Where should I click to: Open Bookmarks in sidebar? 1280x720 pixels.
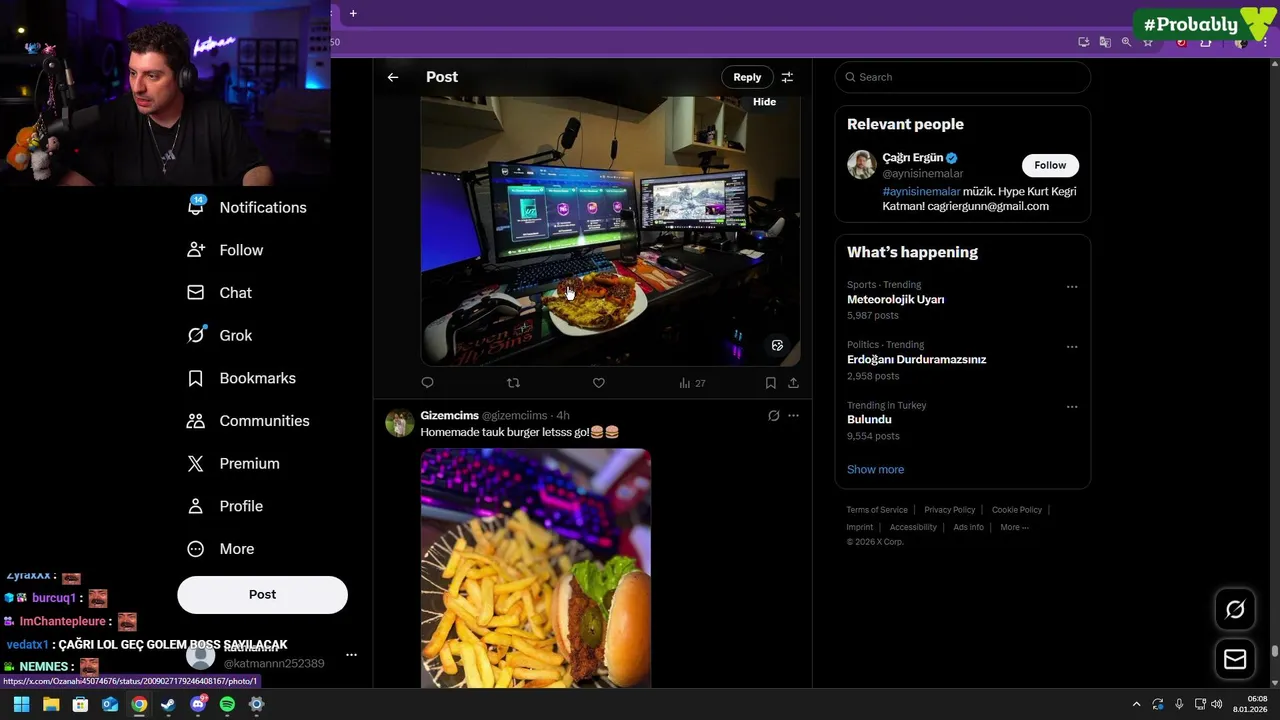point(242,378)
